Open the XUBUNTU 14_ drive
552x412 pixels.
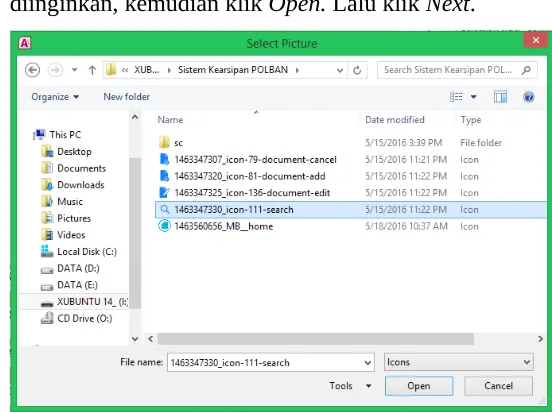[x=74, y=302]
